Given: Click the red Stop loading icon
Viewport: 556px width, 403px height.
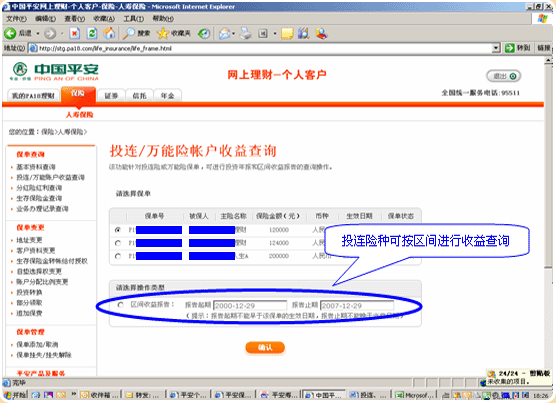Looking at the screenshot, I should pos(74,34).
